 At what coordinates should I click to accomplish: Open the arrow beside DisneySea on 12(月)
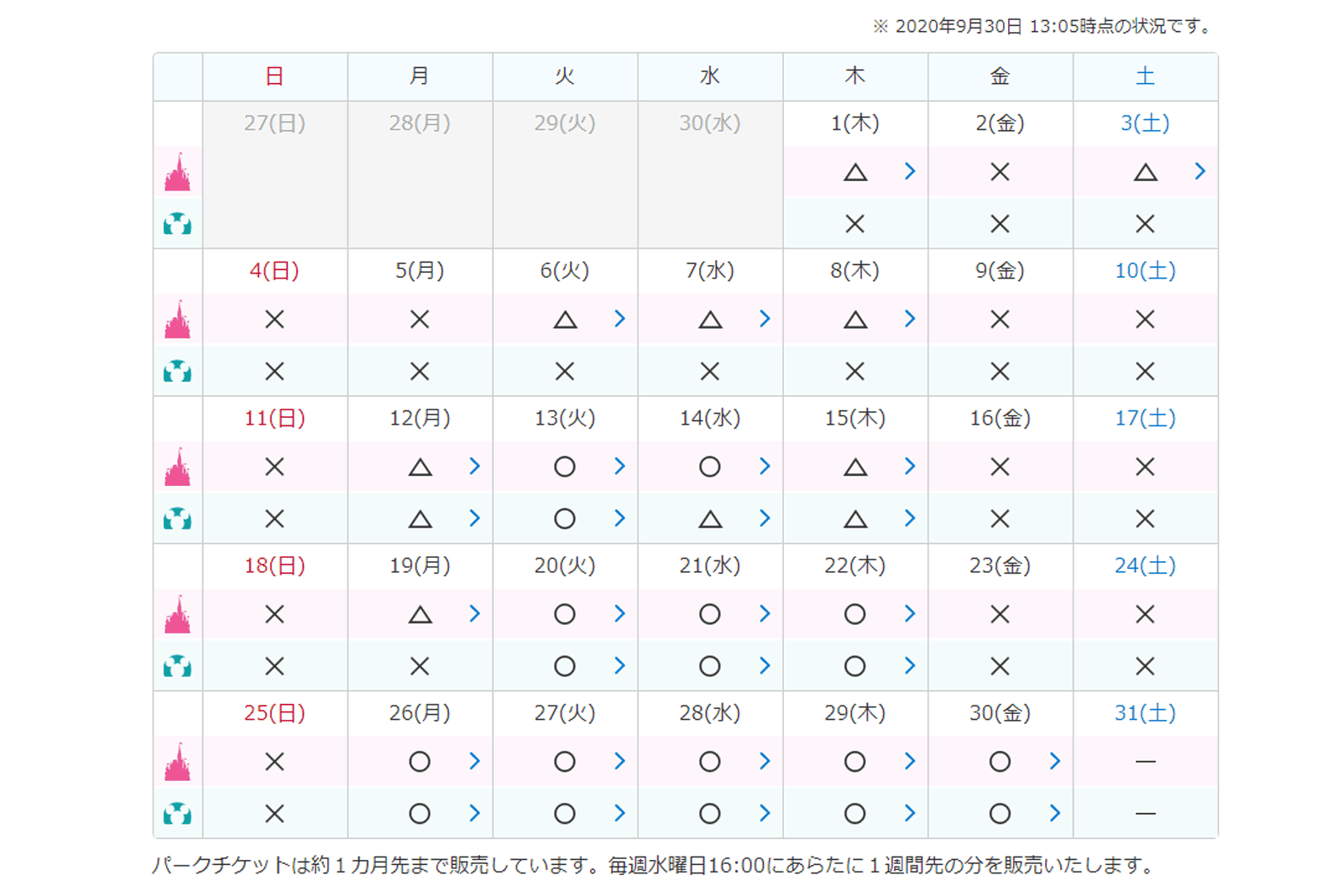point(474,518)
